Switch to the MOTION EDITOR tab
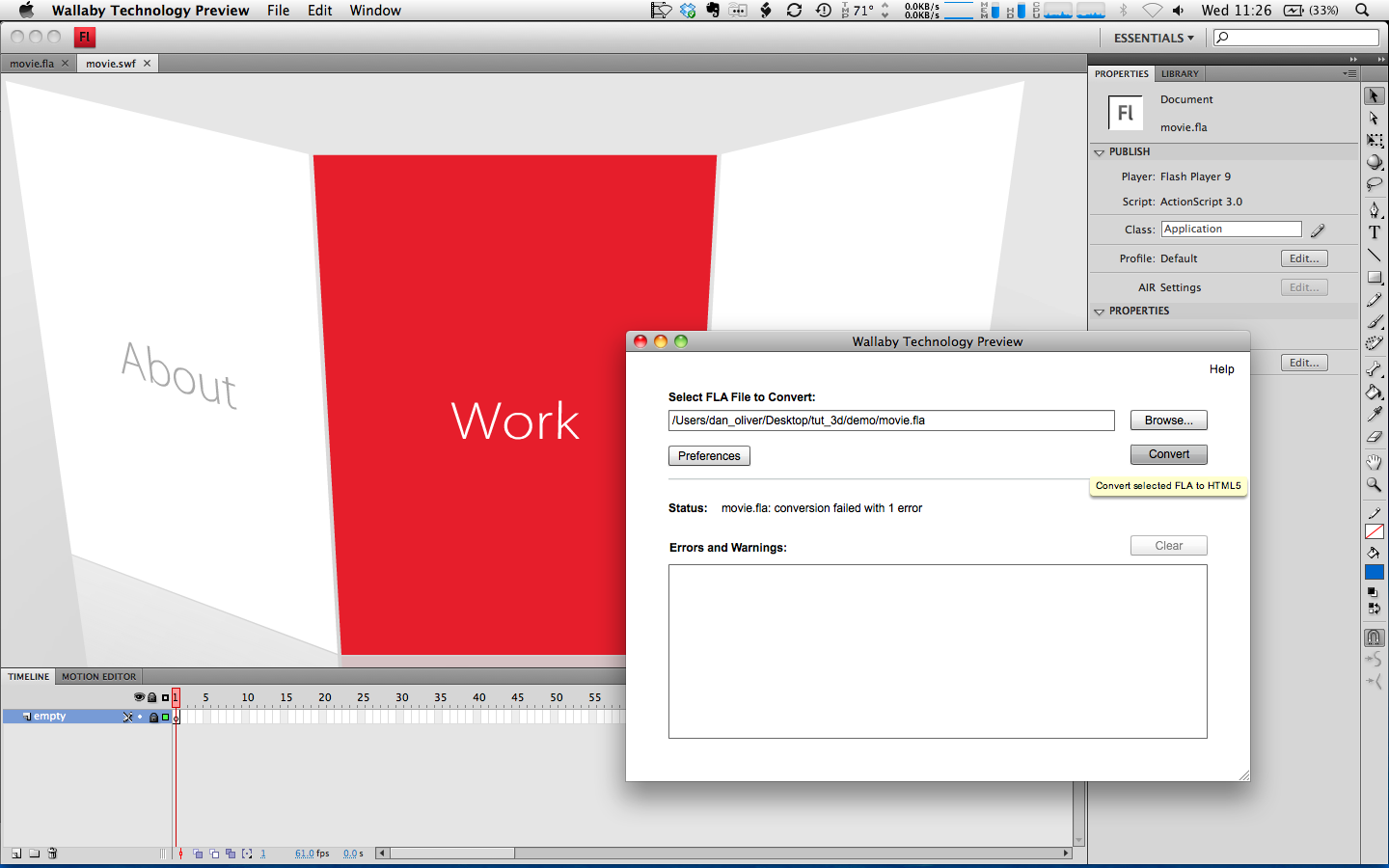Viewport: 1389px width, 868px height. 99,677
